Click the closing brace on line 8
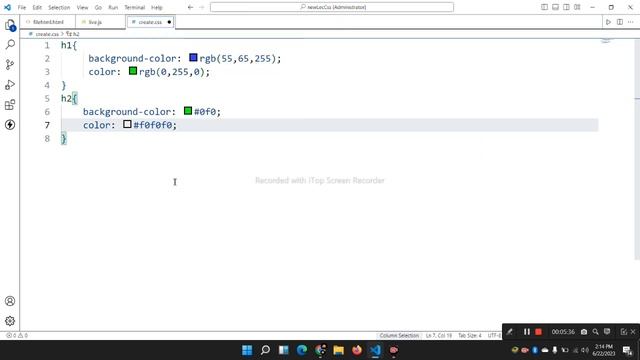 (64, 139)
